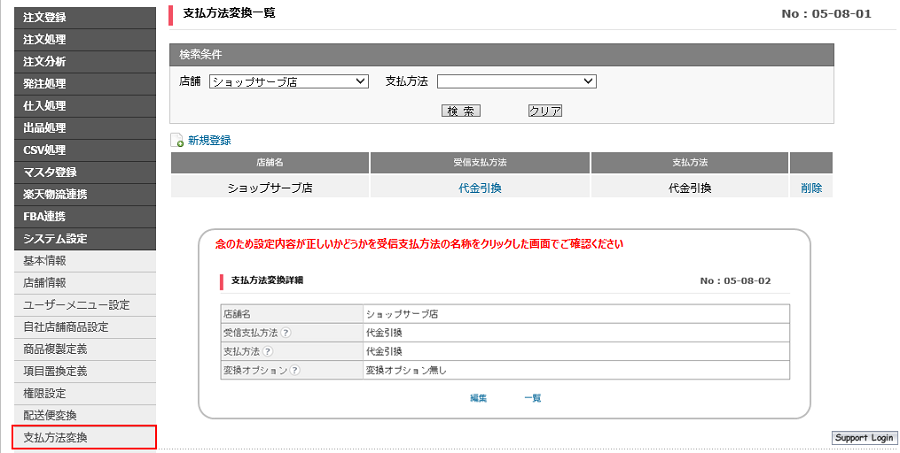Open 注文分析 menu

click(85, 61)
